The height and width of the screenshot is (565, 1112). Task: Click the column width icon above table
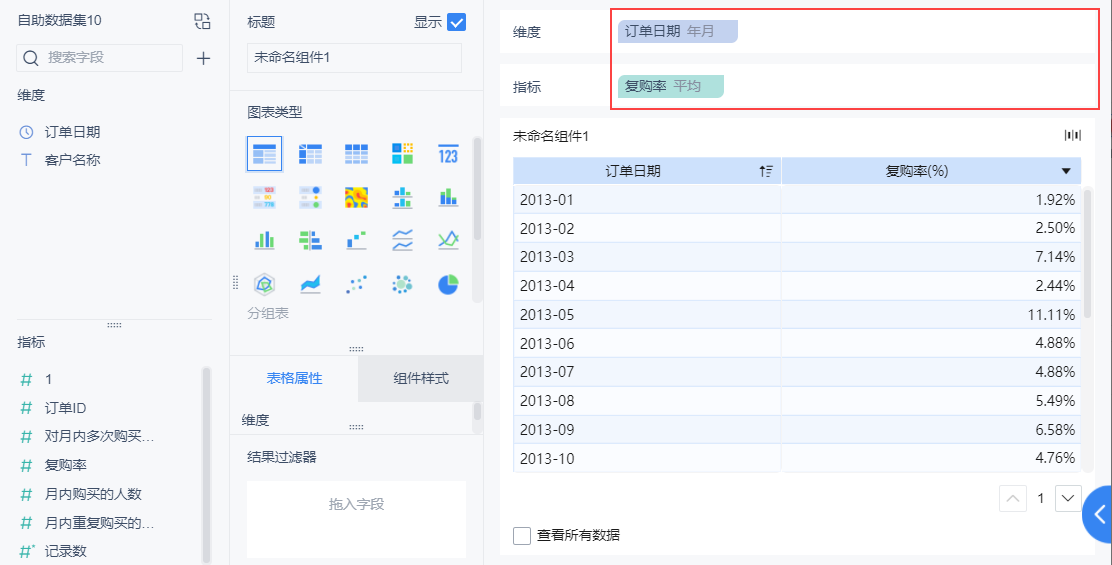point(1073,135)
